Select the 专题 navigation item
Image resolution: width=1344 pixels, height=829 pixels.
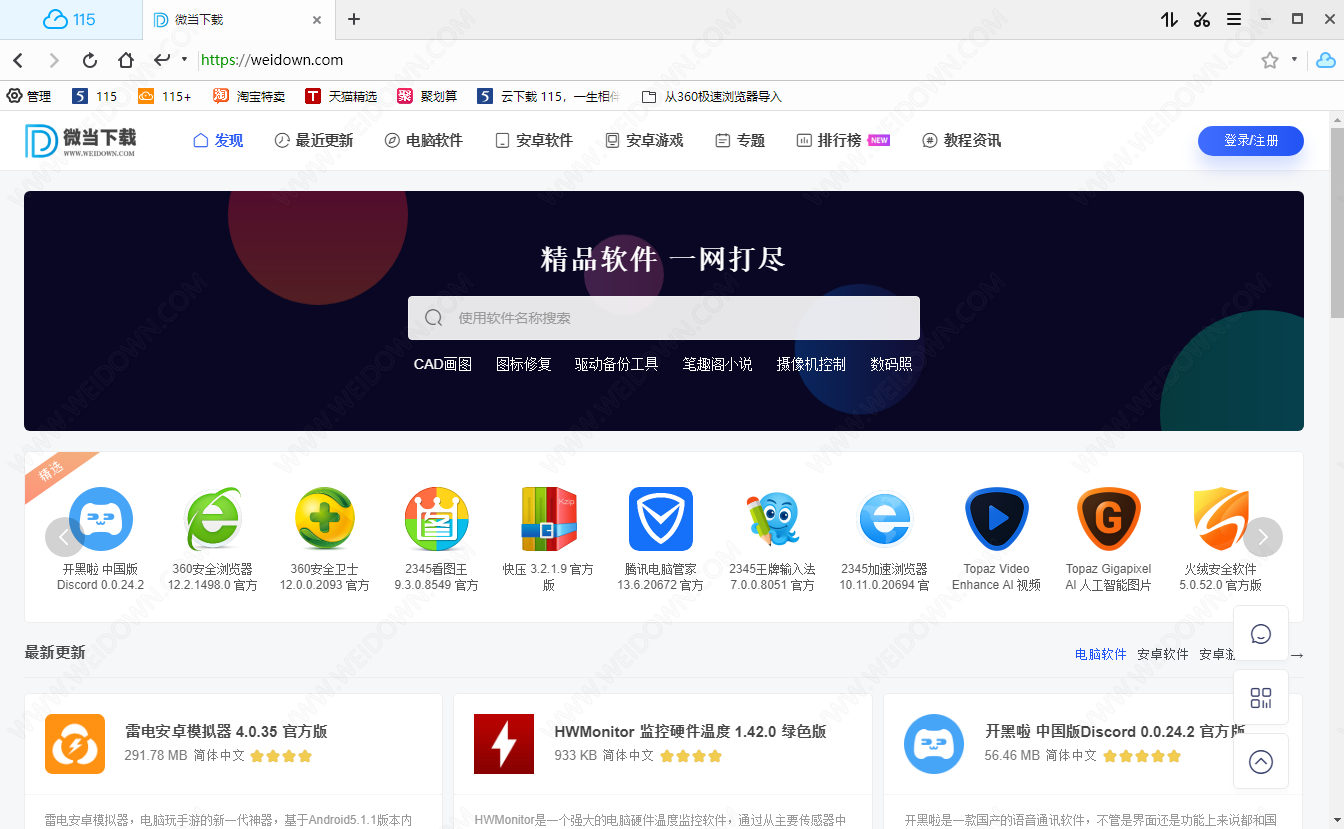tap(740, 140)
